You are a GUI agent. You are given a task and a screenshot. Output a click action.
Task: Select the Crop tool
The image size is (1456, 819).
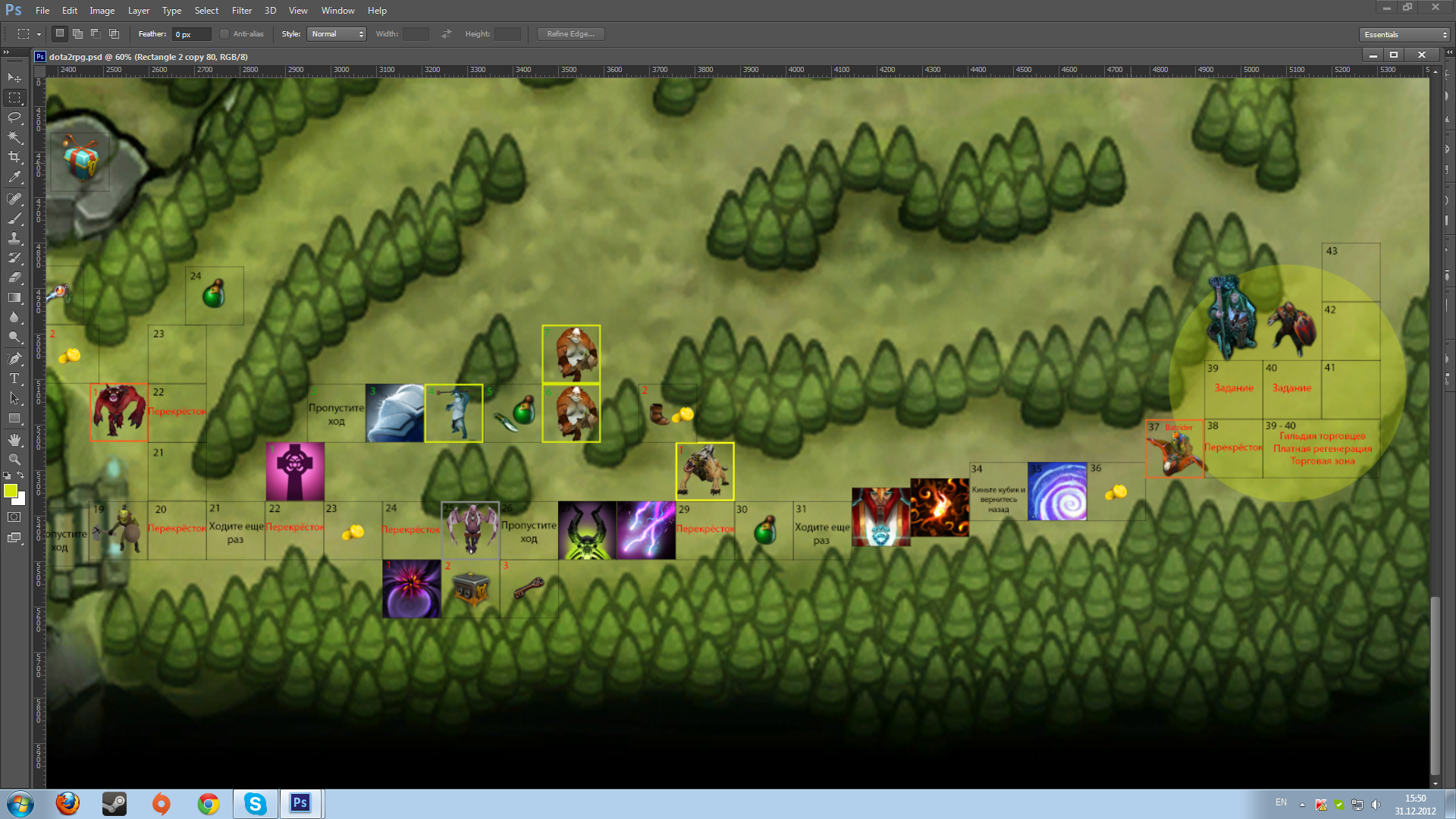[x=14, y=157]
